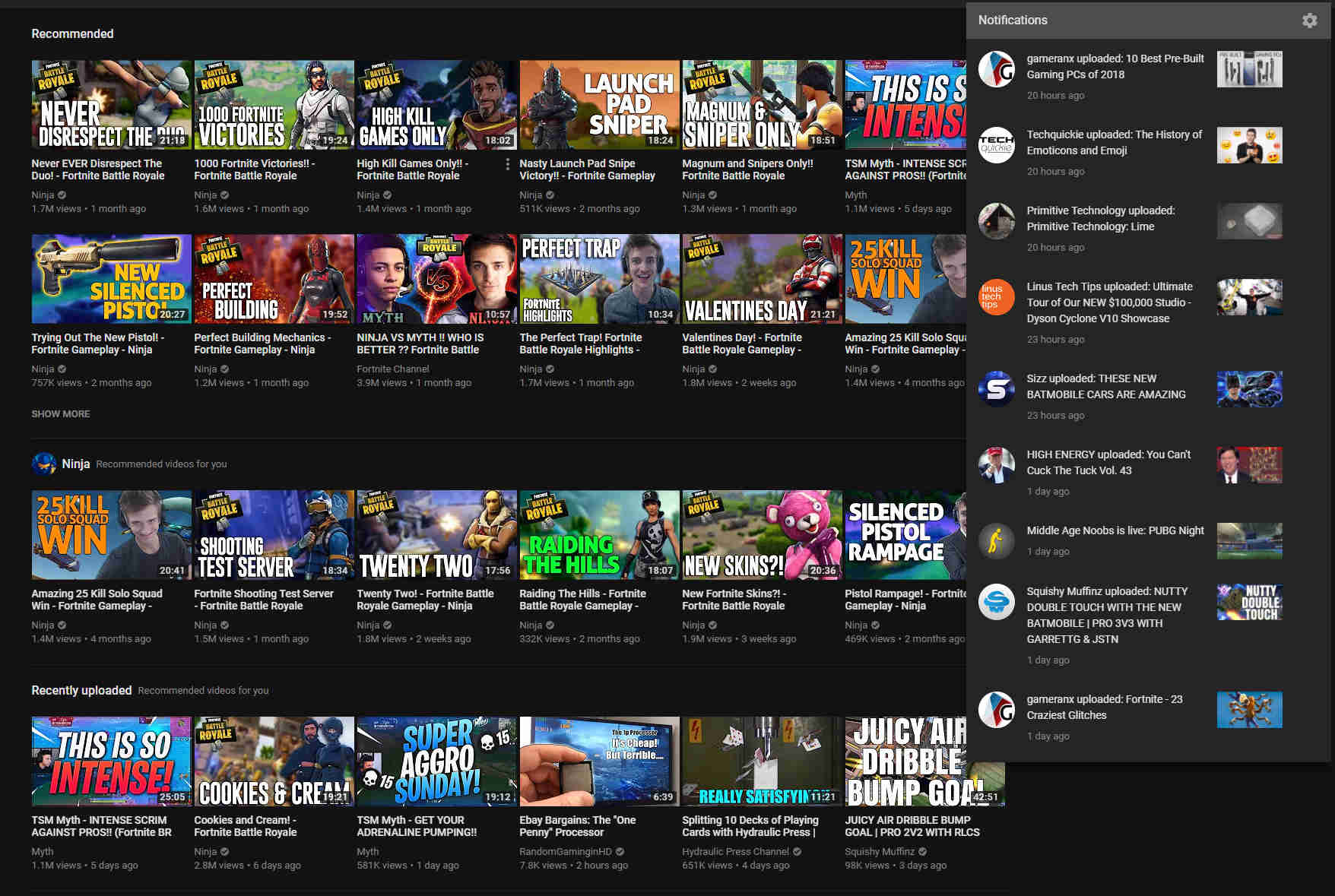Open You Can't Cuck The Tuck notification
This screenshot has width=1335, height=896.
click(1108, 462)
